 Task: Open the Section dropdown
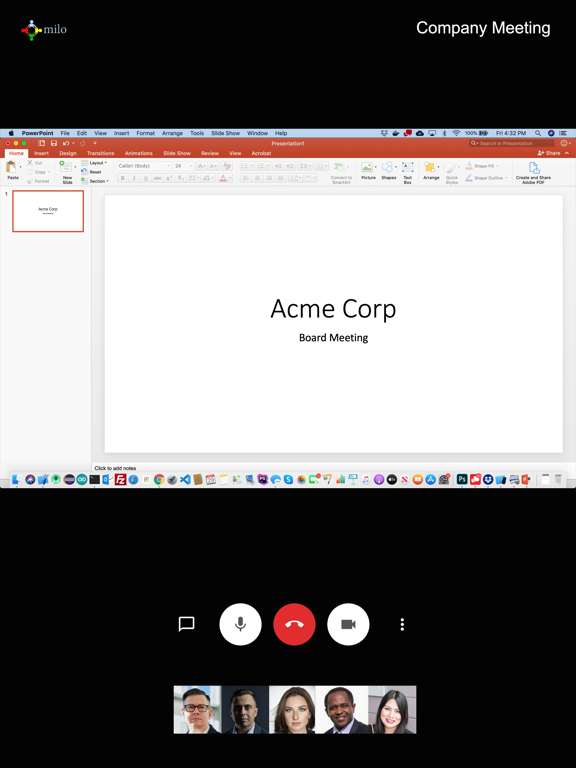click(95, 181)
